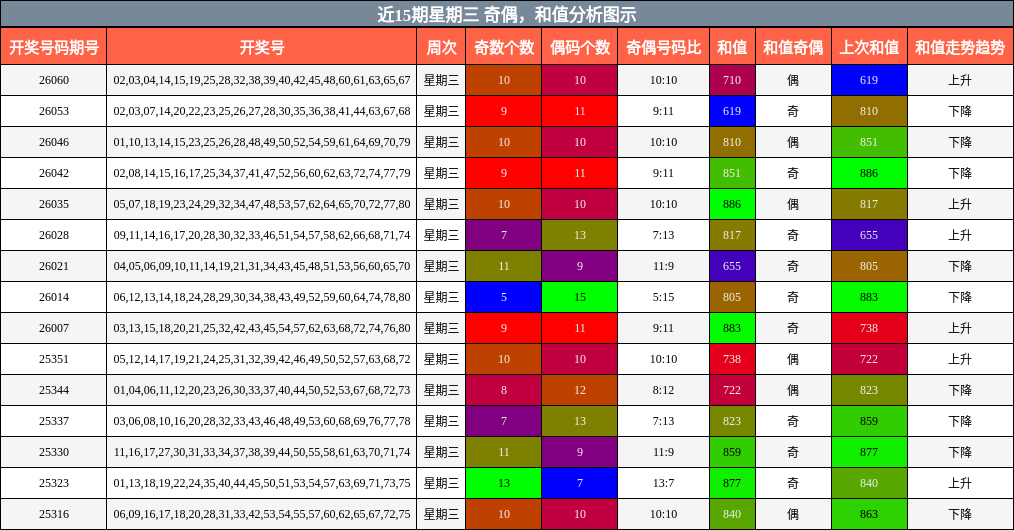
Task: Click the 开奖号码期号 column header
Action: (54, 47)
